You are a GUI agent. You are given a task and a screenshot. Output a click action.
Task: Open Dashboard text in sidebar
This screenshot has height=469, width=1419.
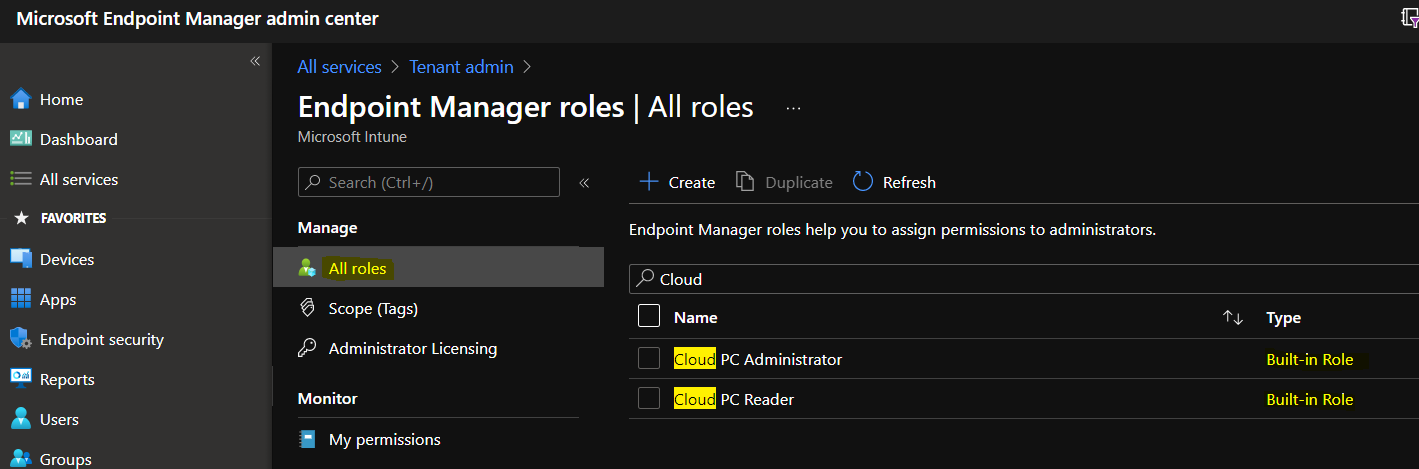79,140
